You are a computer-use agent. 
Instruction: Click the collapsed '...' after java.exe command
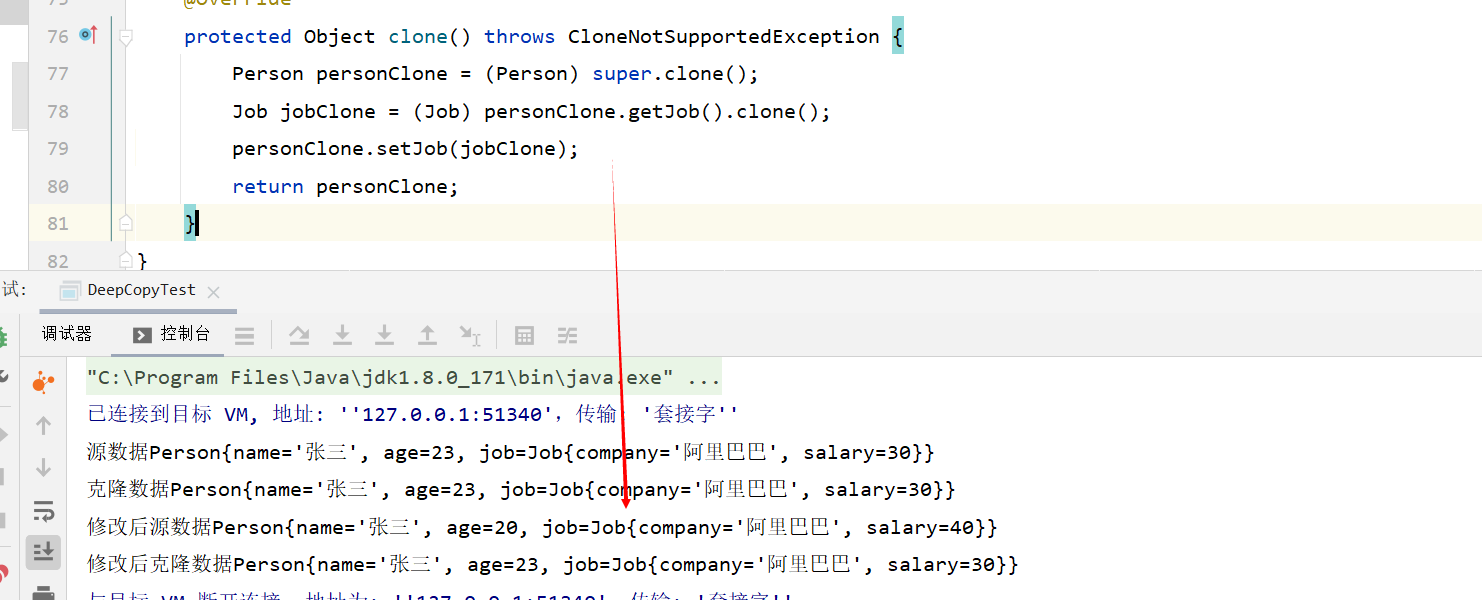pos(704,378)
